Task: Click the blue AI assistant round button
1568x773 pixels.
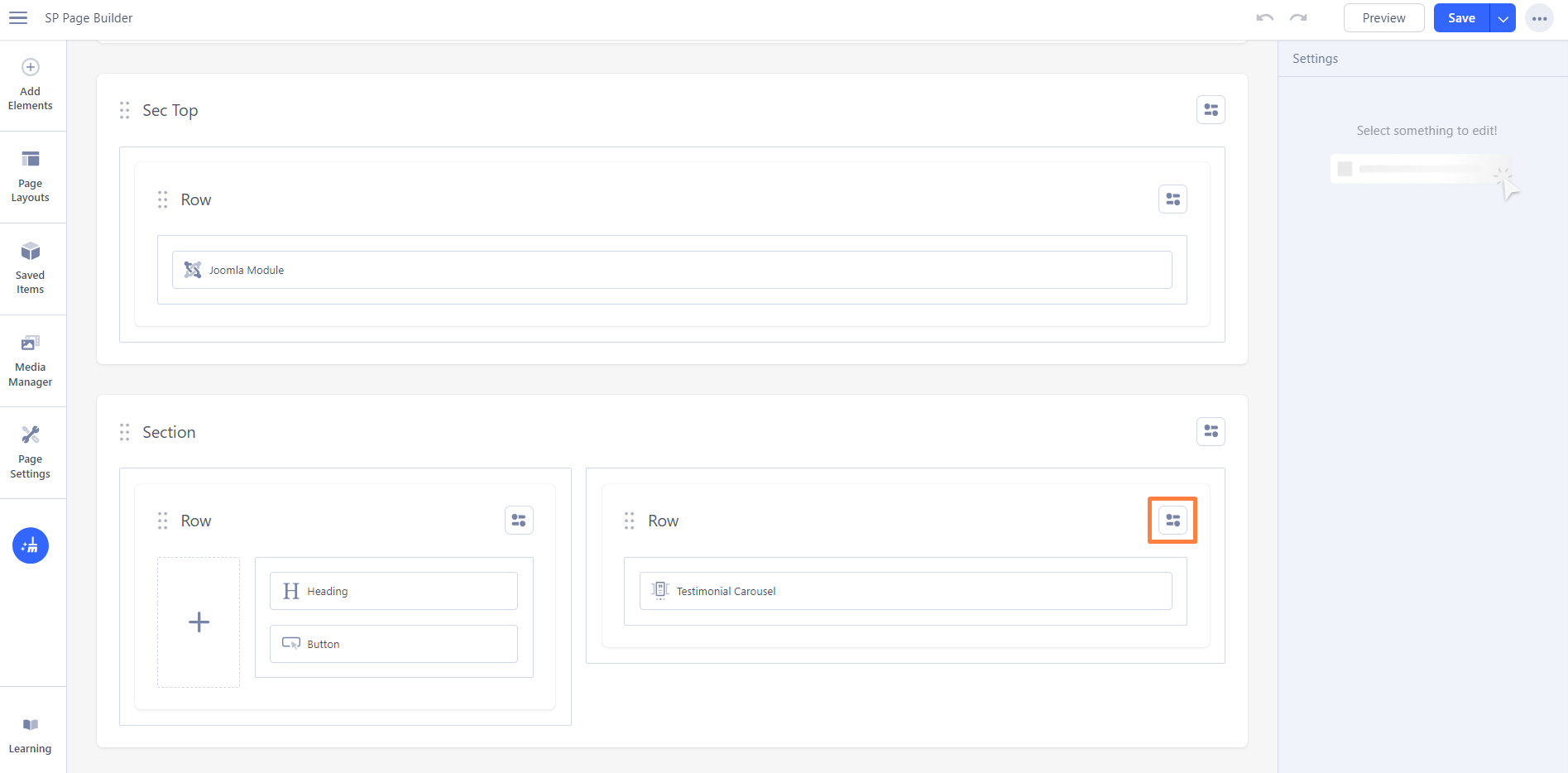Action: click(x=31, y=545)
